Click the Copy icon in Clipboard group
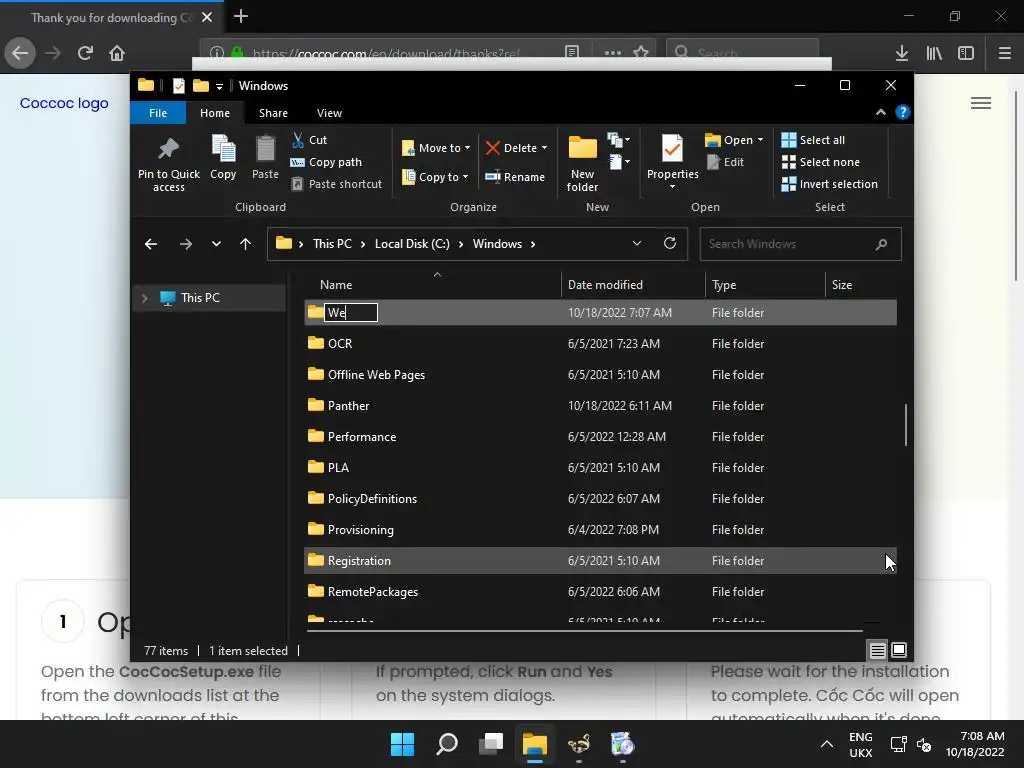The height and width of the screenshot is (768, 1024). 223,149
